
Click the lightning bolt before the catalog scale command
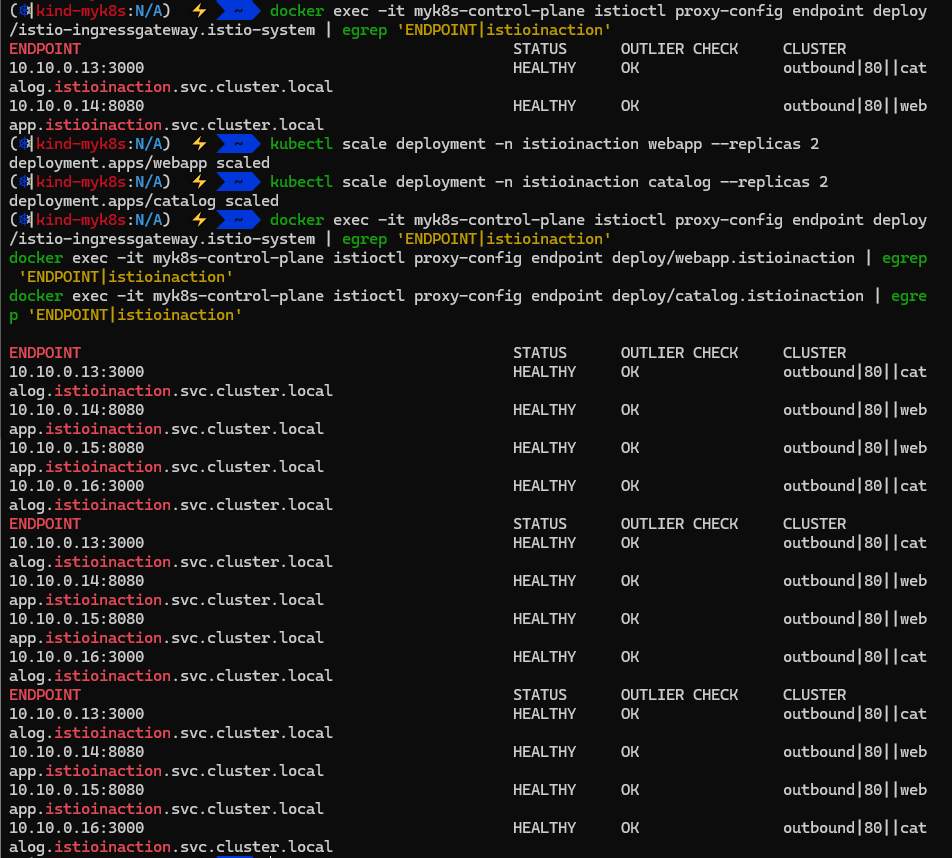click(199, 182)
